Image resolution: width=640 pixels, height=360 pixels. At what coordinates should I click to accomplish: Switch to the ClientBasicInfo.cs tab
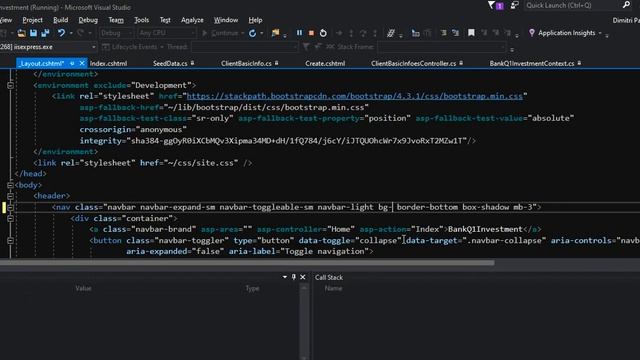coord(246,63)
